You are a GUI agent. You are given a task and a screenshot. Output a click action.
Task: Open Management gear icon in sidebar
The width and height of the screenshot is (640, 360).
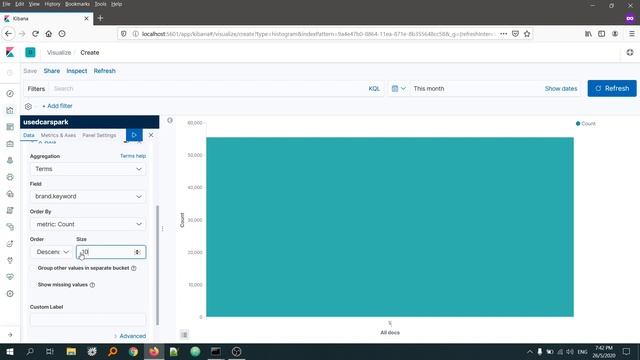pyautogui.click(x=10, y=293)
